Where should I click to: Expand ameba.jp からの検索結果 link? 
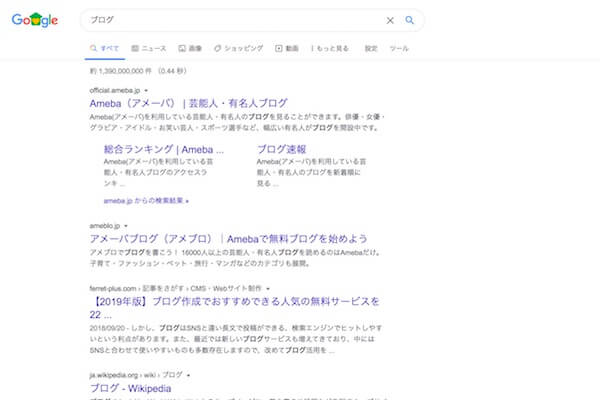tap(146, 201)
